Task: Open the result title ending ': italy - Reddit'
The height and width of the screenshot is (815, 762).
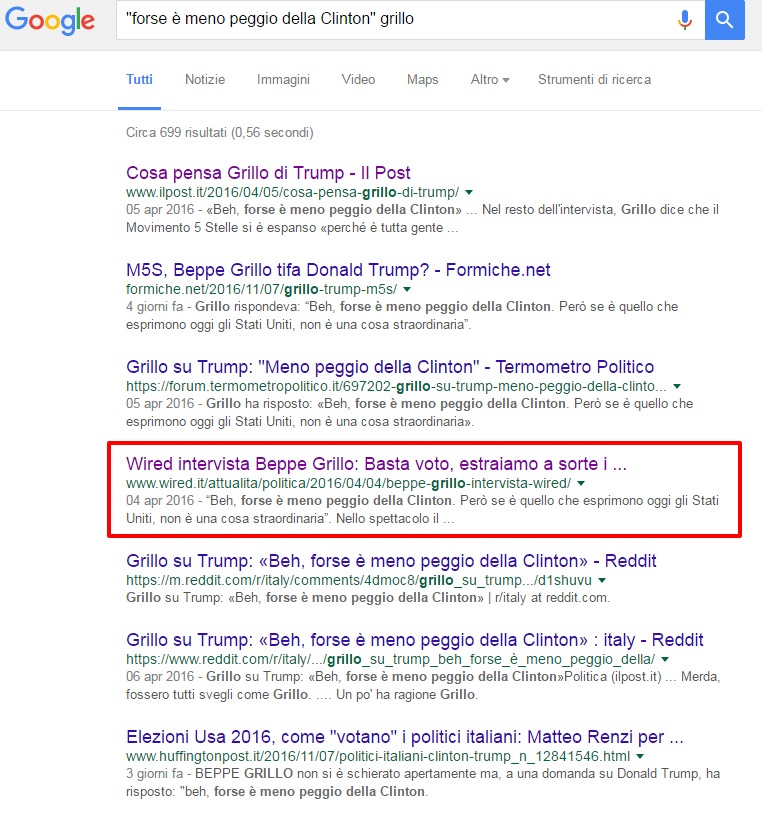Action: pos(415,640)
